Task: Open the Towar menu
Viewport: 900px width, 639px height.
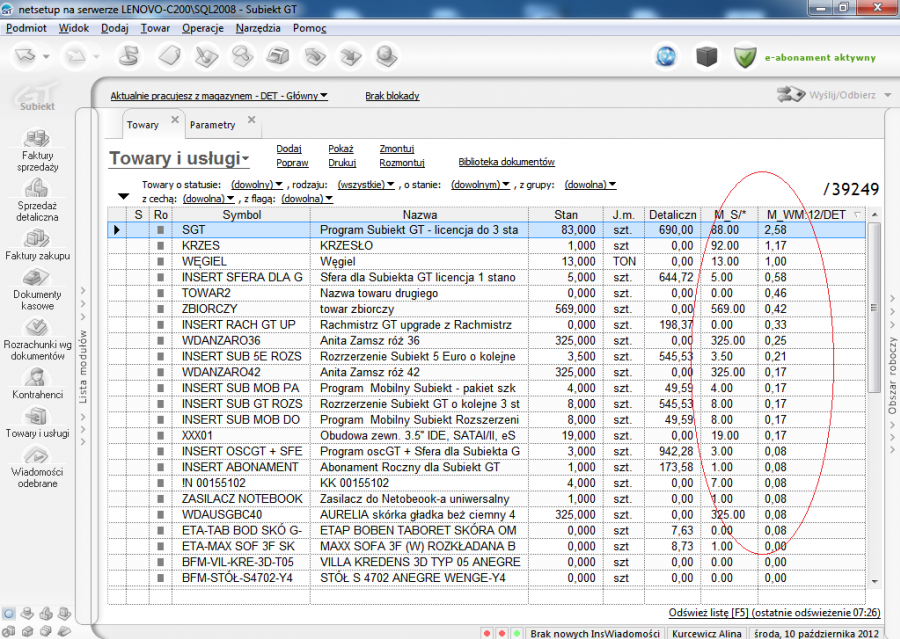Action: click(x=155, y=28)
